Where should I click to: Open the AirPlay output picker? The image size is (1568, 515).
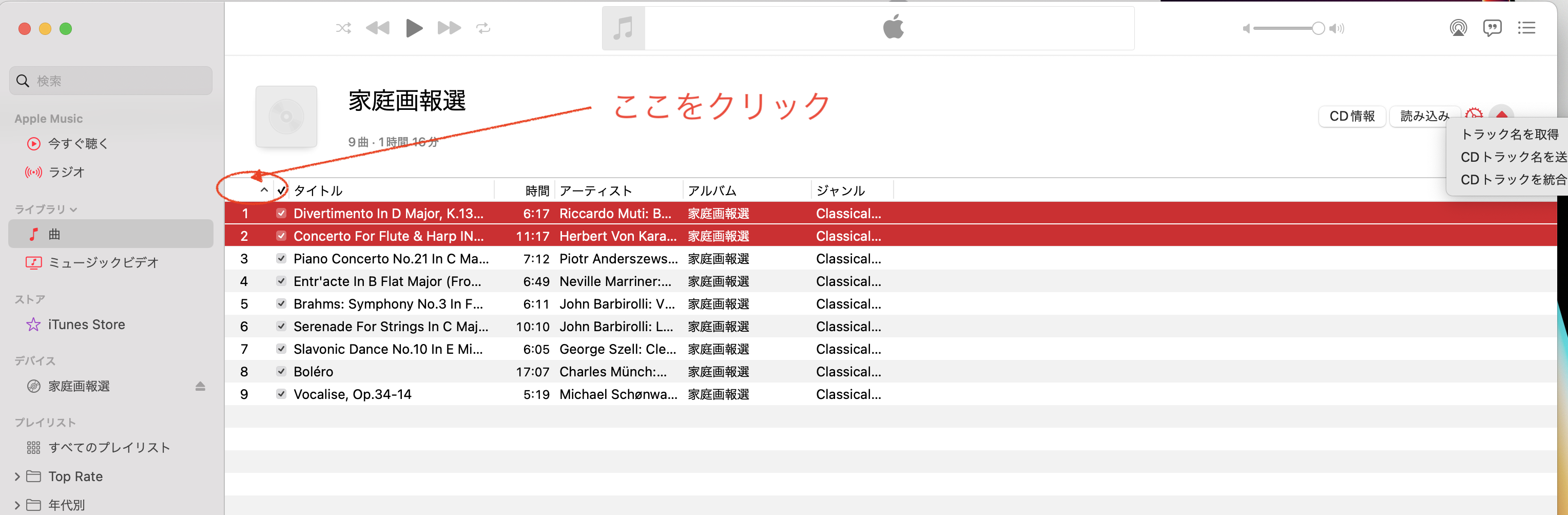(1459, 28)
